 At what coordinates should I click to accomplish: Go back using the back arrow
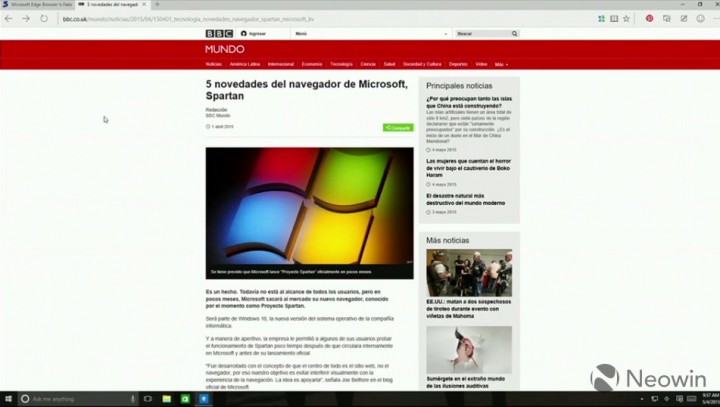click(x=8, y=19)
